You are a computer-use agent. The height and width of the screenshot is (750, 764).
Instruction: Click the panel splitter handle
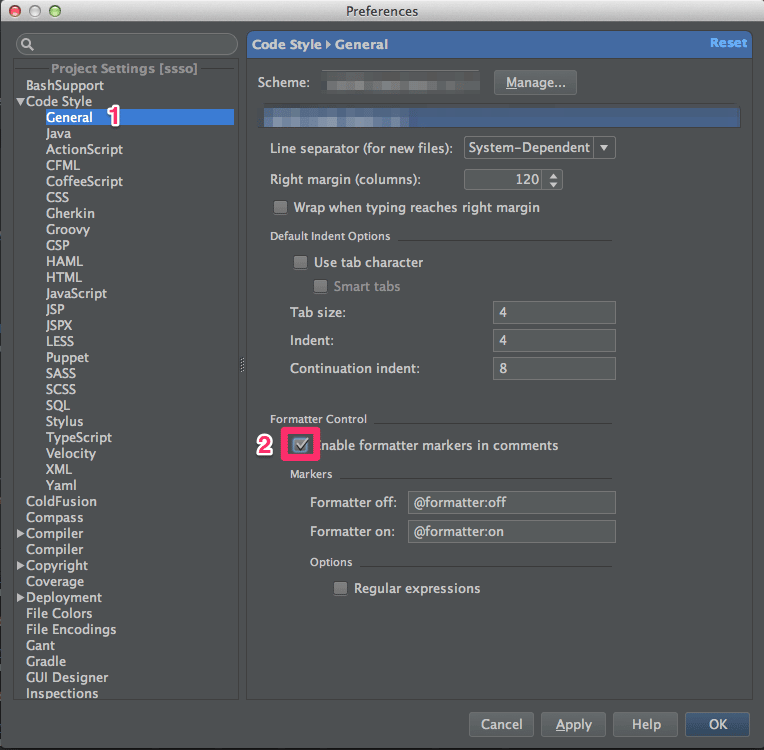(242, 365)
